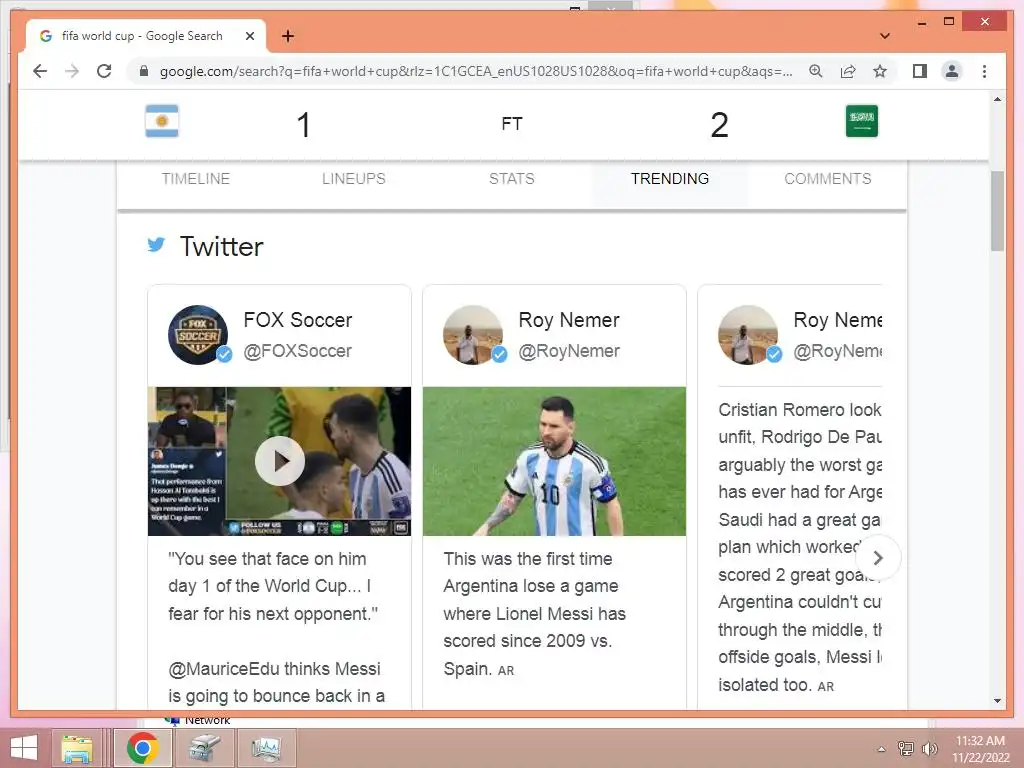This screenshot has width=1024, height=768.
Task: Open the clock showing 11:32 AM
Action: (980, 749)
